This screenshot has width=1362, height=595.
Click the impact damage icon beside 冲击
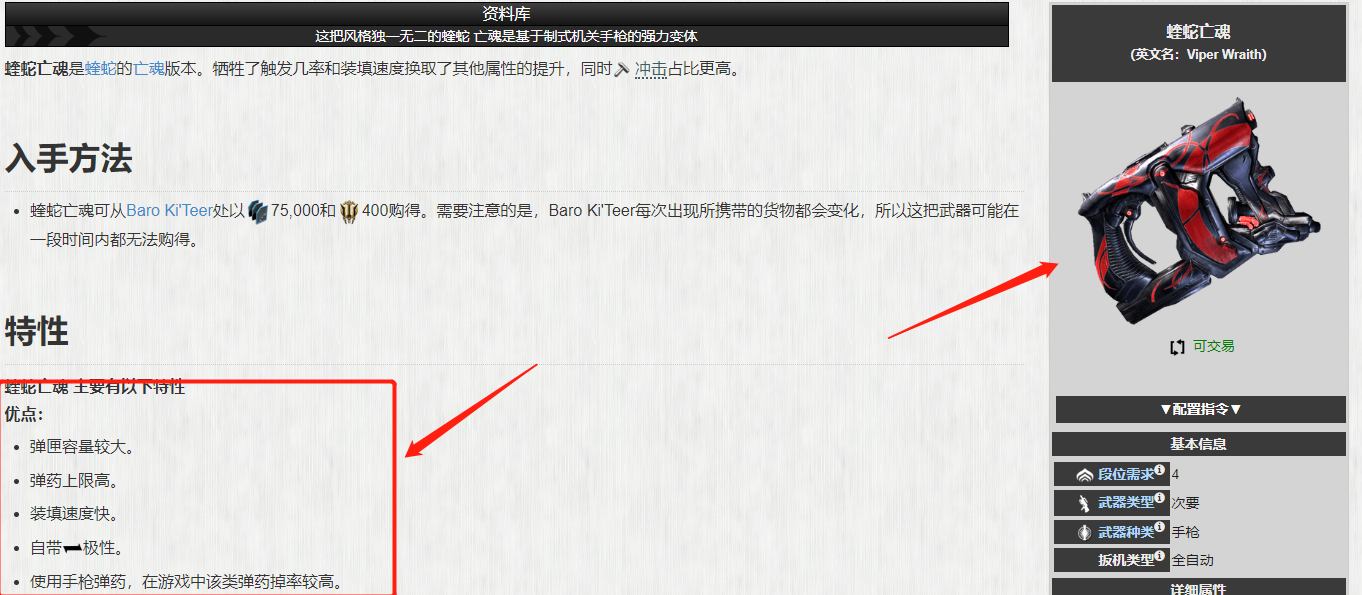pyautogui.click(x=622, y=69)
